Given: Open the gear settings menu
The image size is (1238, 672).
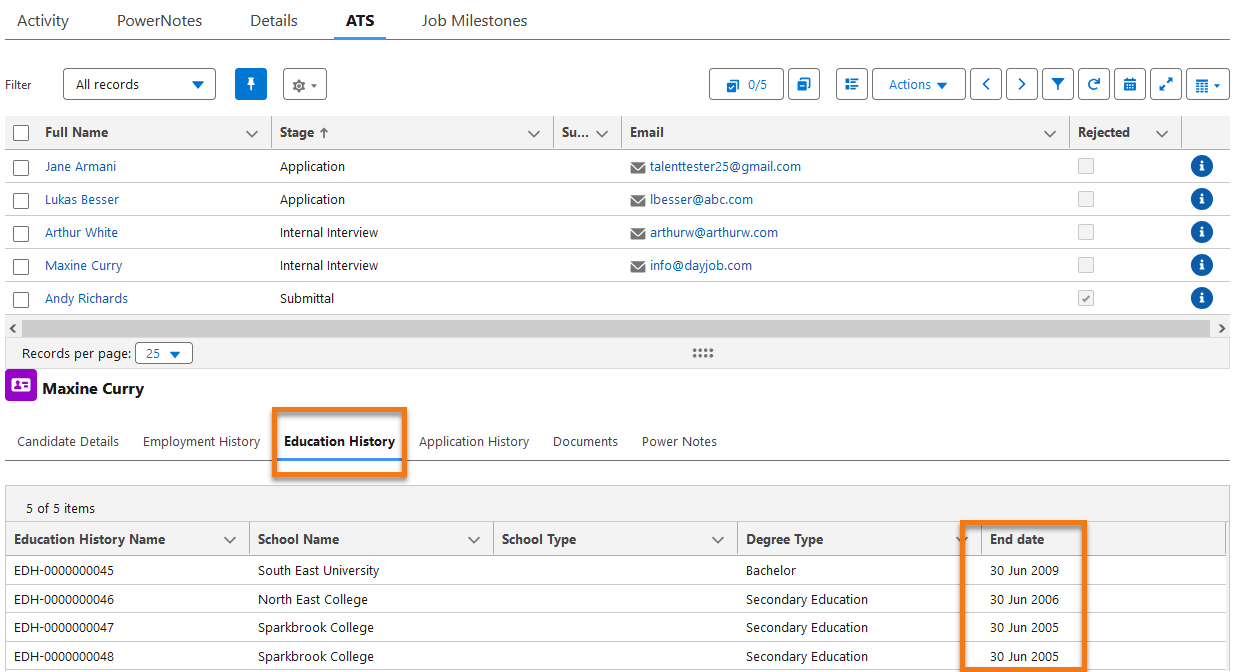Looking at the screenshot, I should 305,85.
